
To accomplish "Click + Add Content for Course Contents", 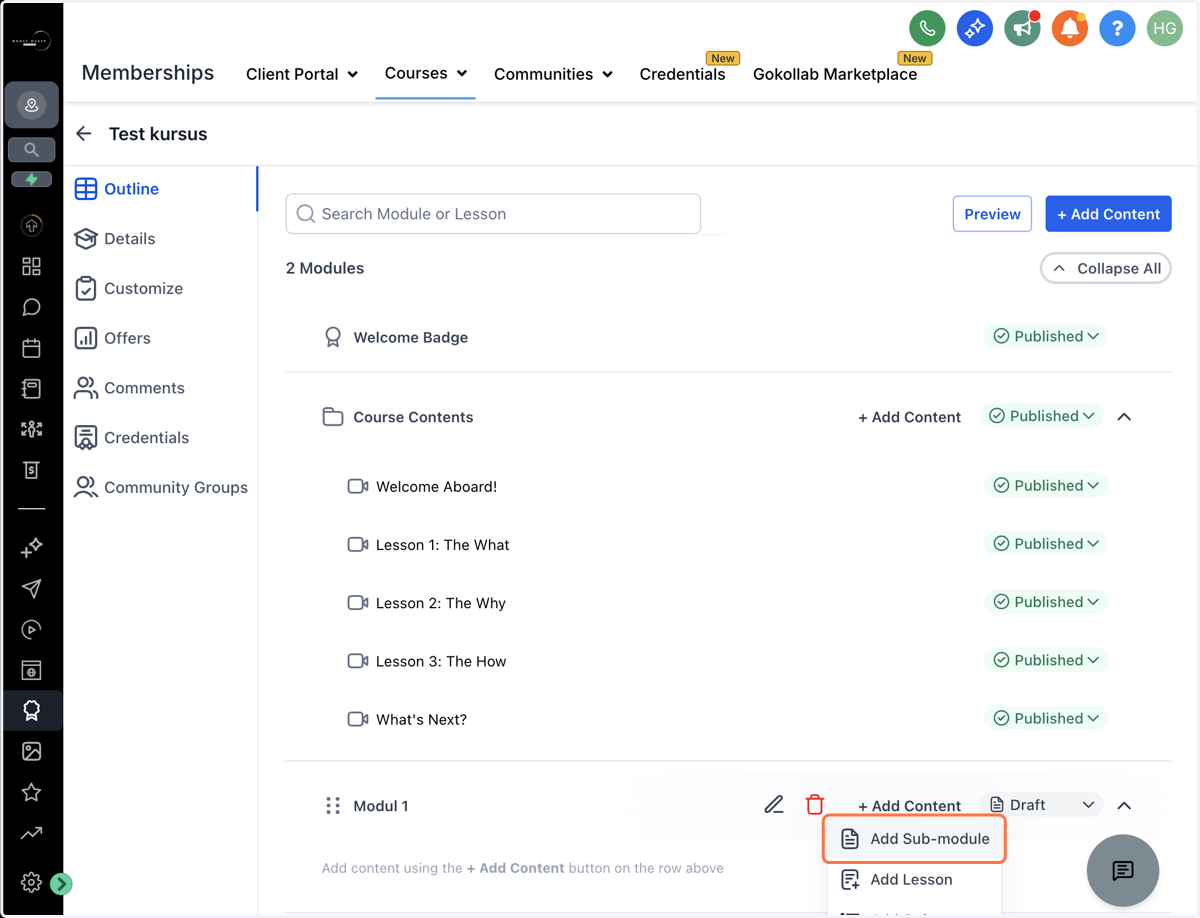I will tap(909, 417).
